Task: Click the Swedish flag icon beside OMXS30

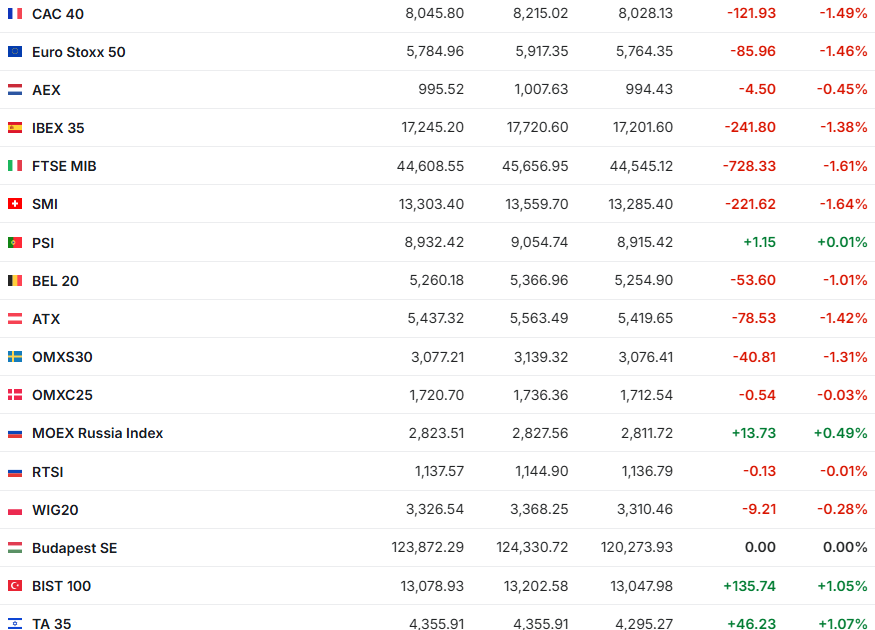Action: click(15, 357)
